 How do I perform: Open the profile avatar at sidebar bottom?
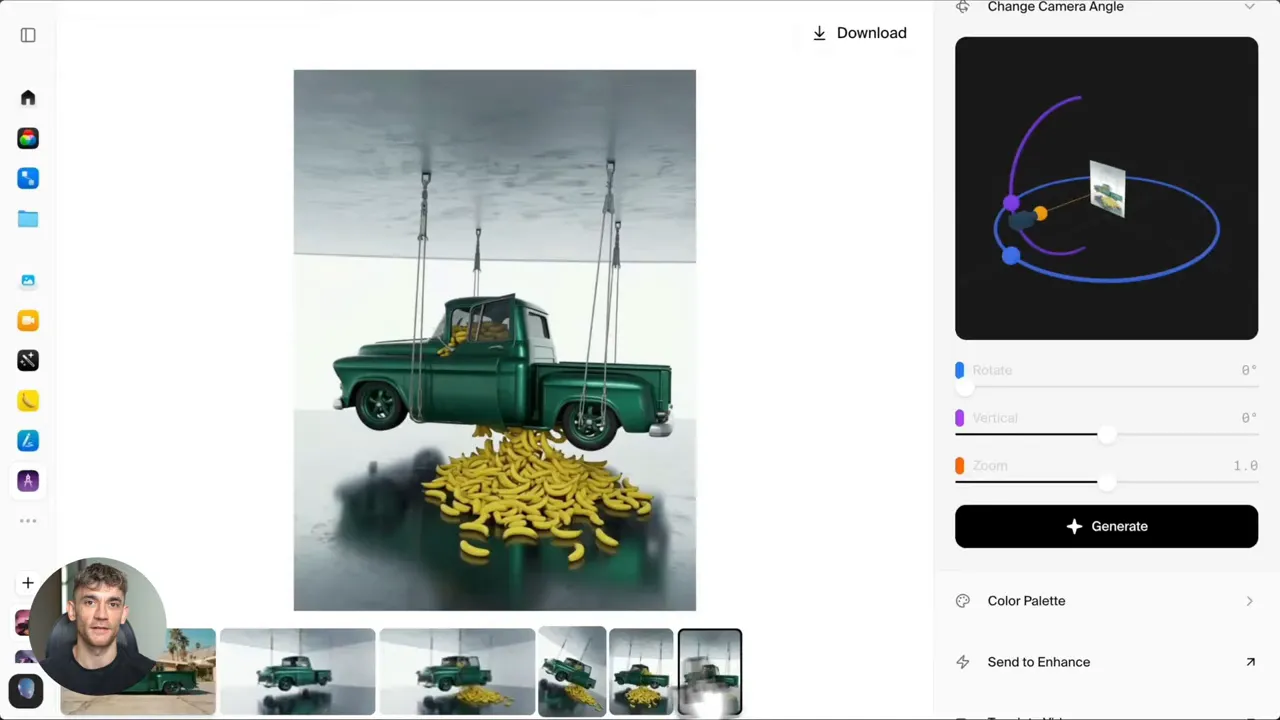(26, 690)
